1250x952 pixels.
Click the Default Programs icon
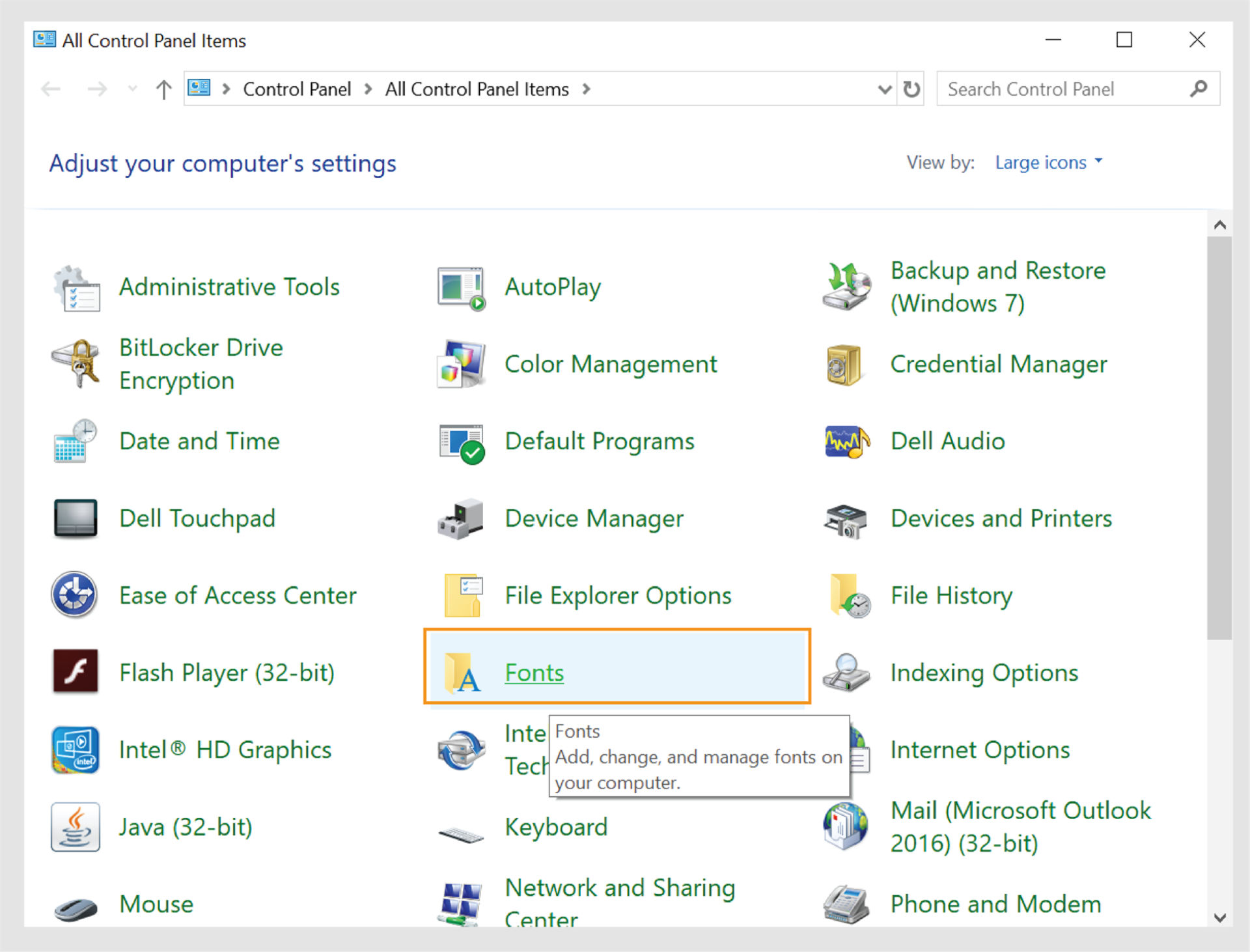click(462, 443)
